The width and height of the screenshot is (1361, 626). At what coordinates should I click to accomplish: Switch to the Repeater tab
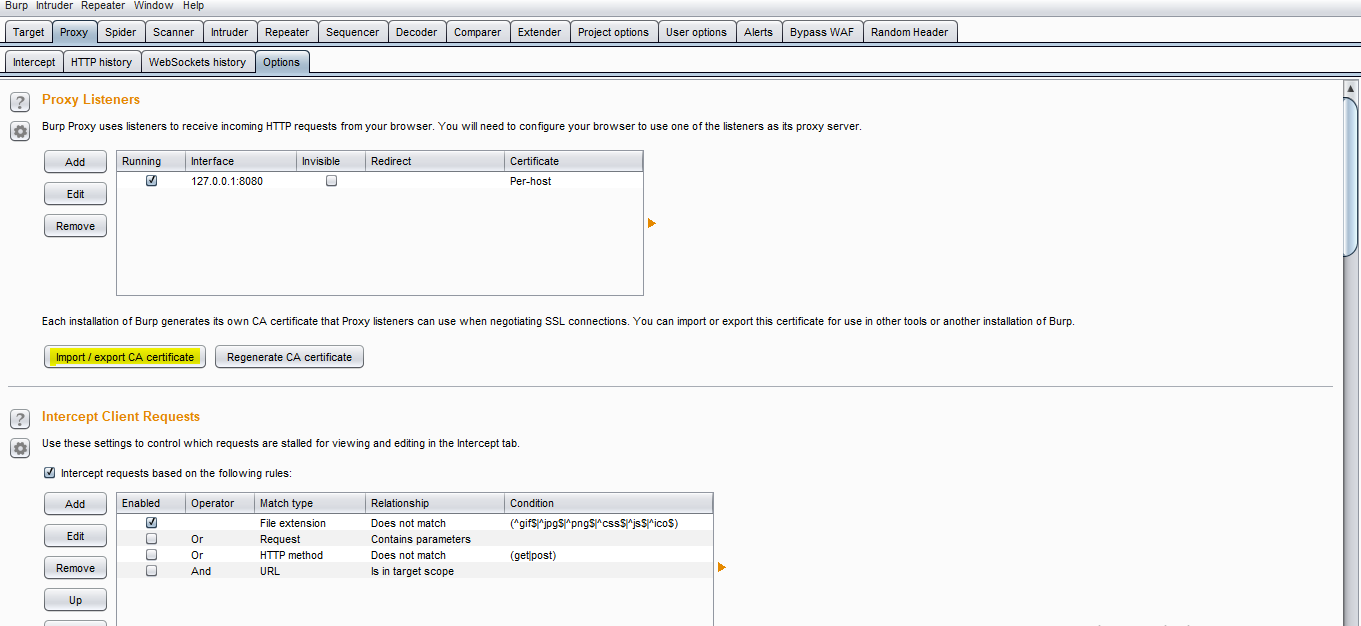click(287, 32)
